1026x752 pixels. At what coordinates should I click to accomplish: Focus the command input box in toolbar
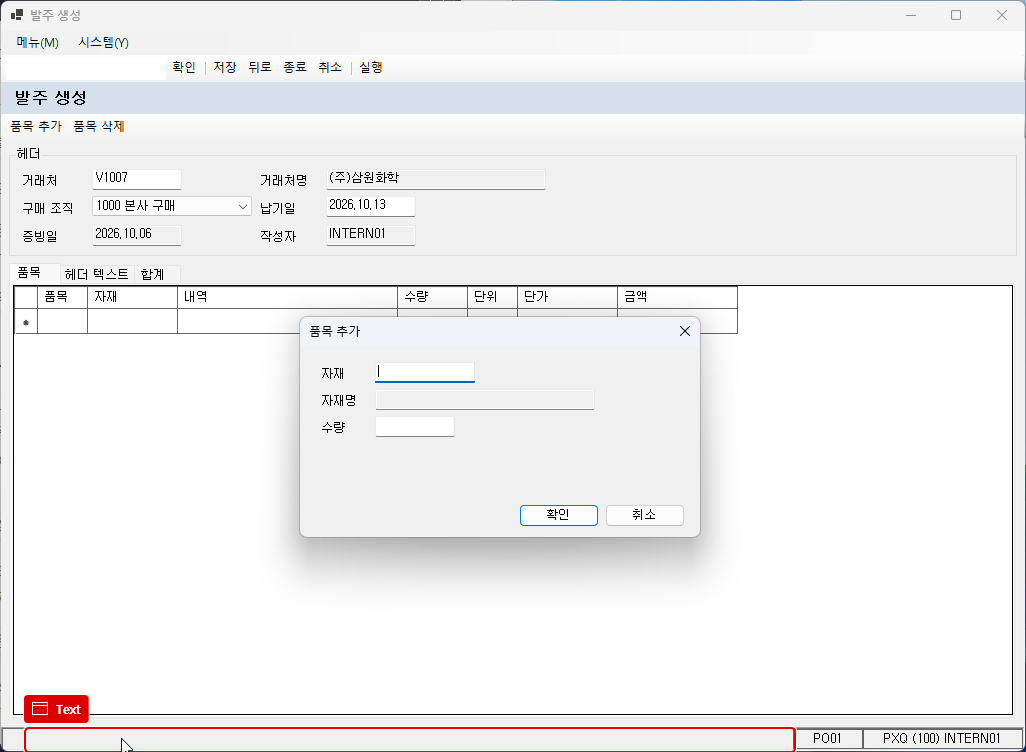[86, 68]
